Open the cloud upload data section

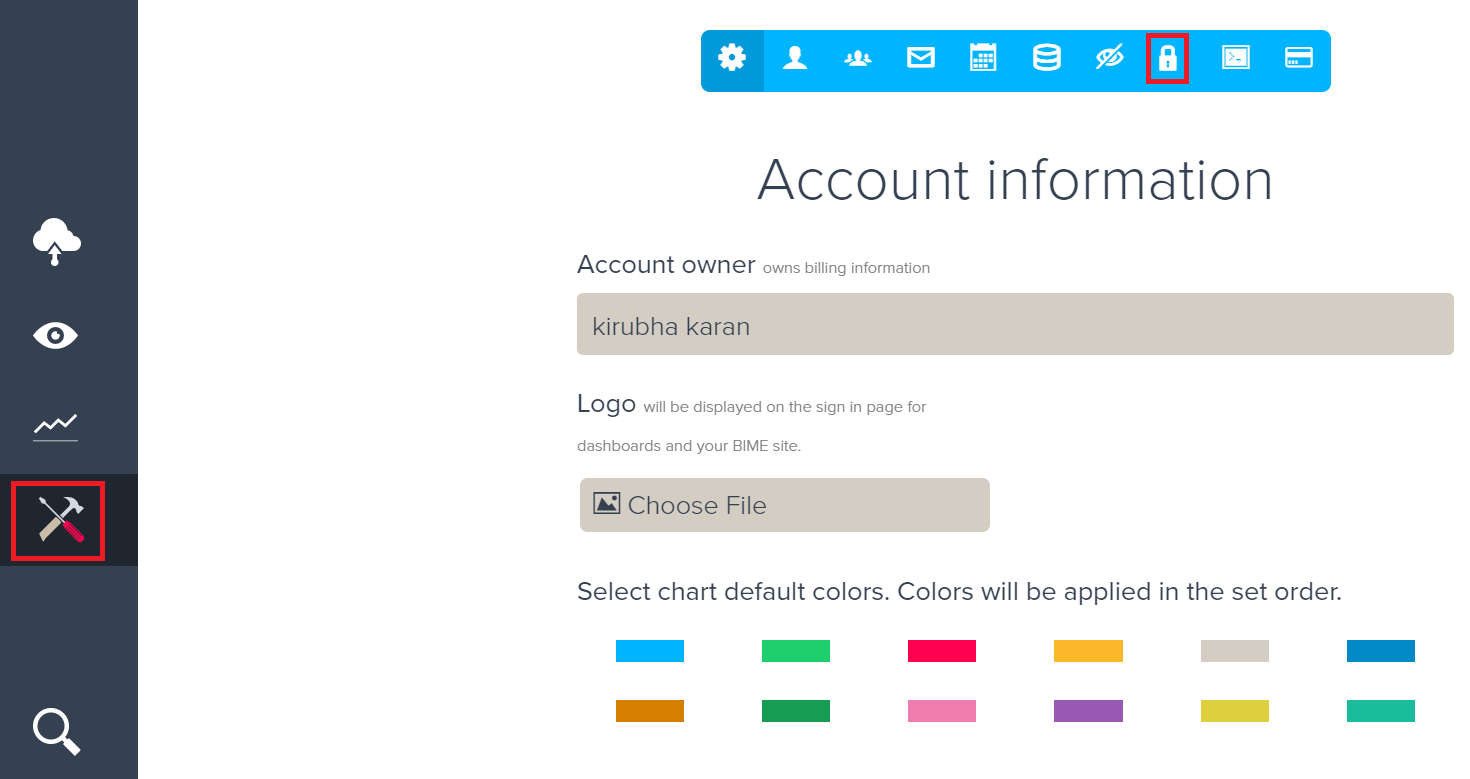(56, 242)
